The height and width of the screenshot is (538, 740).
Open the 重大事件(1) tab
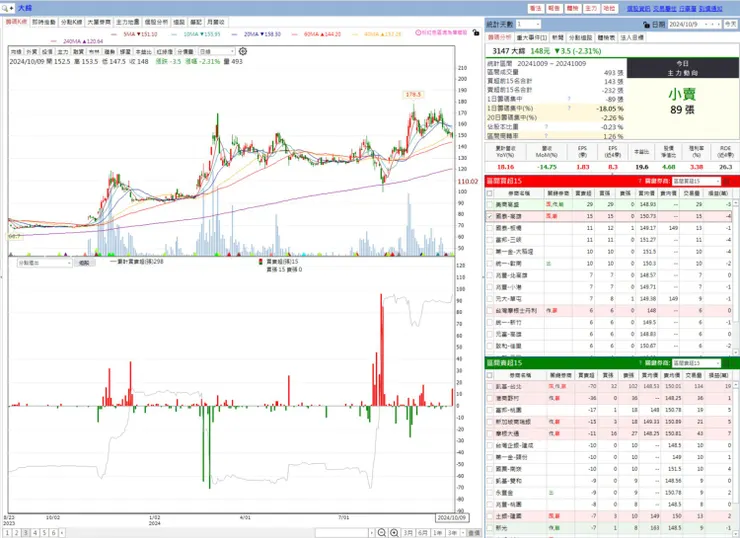[x=531, y=37]
